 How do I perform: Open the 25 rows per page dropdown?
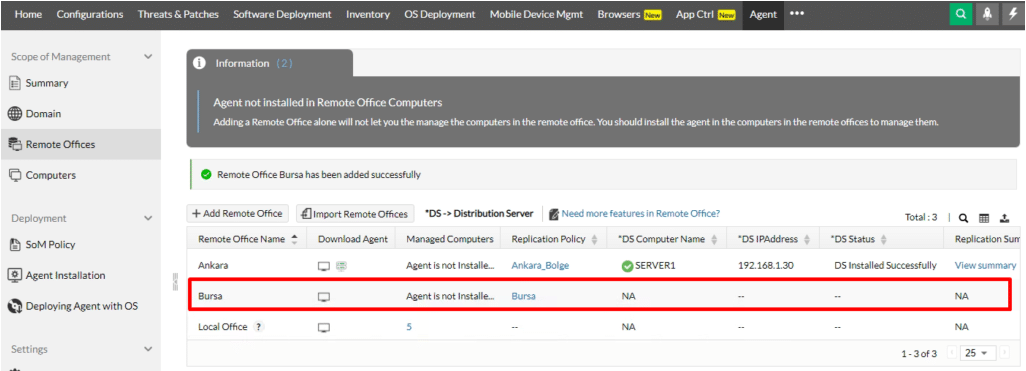click(x=977, y=353)
